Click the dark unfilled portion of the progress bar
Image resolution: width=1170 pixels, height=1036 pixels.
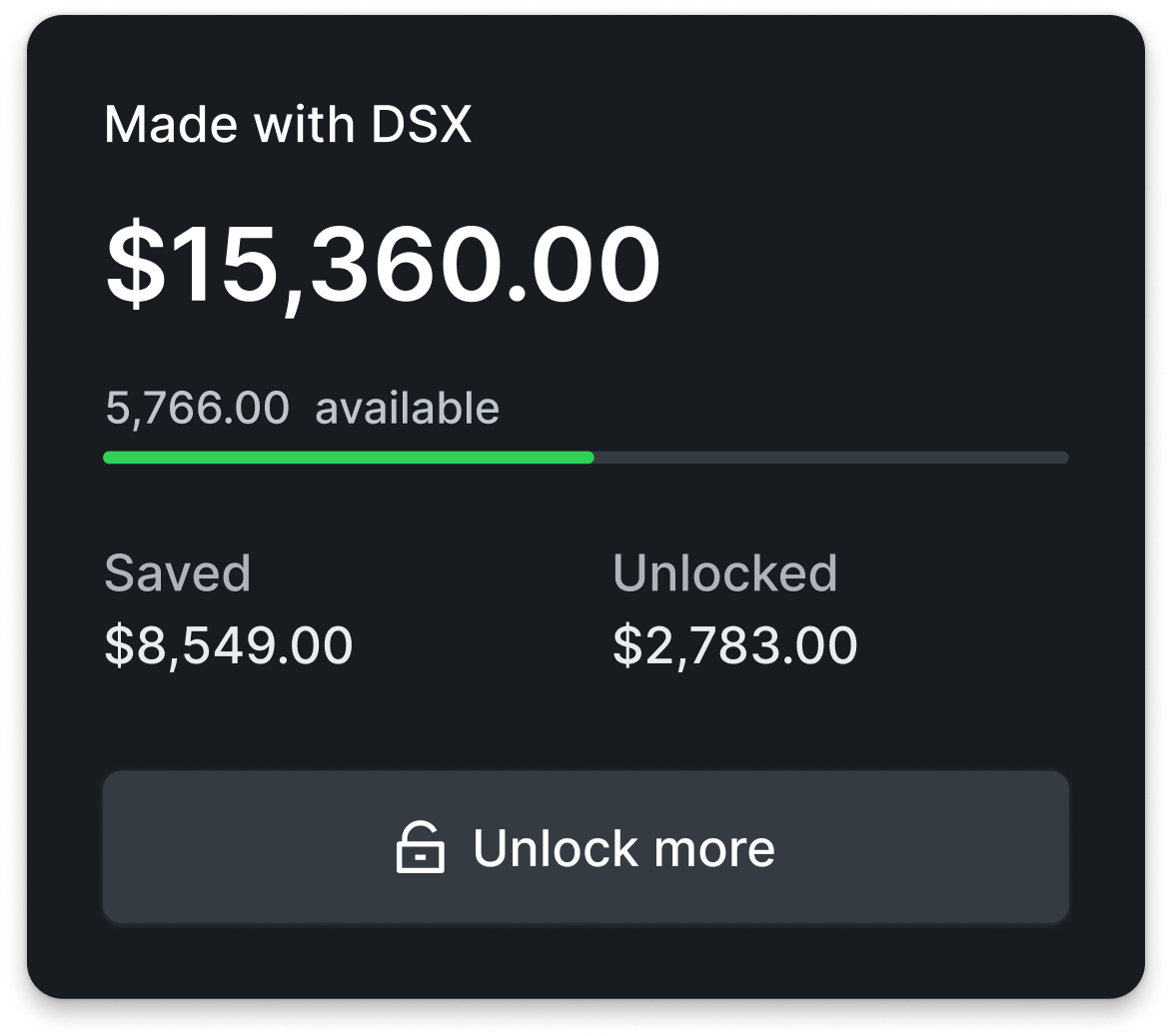point(829,458)
